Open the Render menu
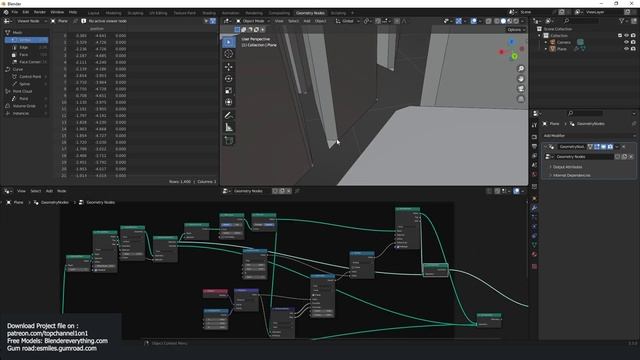 click(x=40, y=12)
